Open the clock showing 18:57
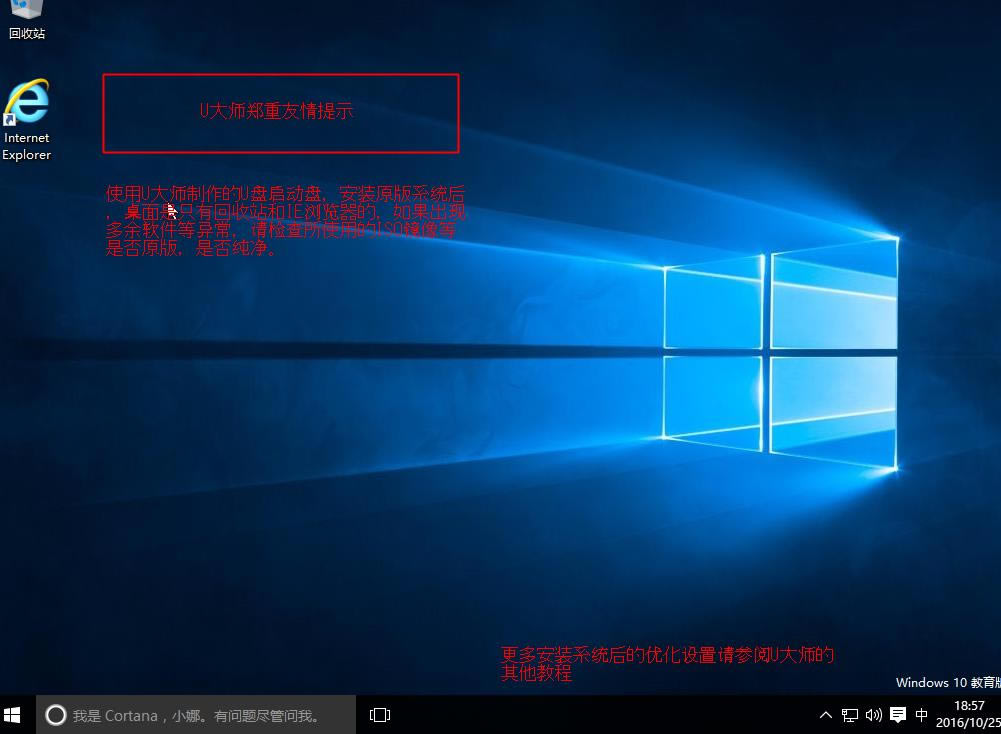Viewport: 1001px width, 734px height. [969, 706]
